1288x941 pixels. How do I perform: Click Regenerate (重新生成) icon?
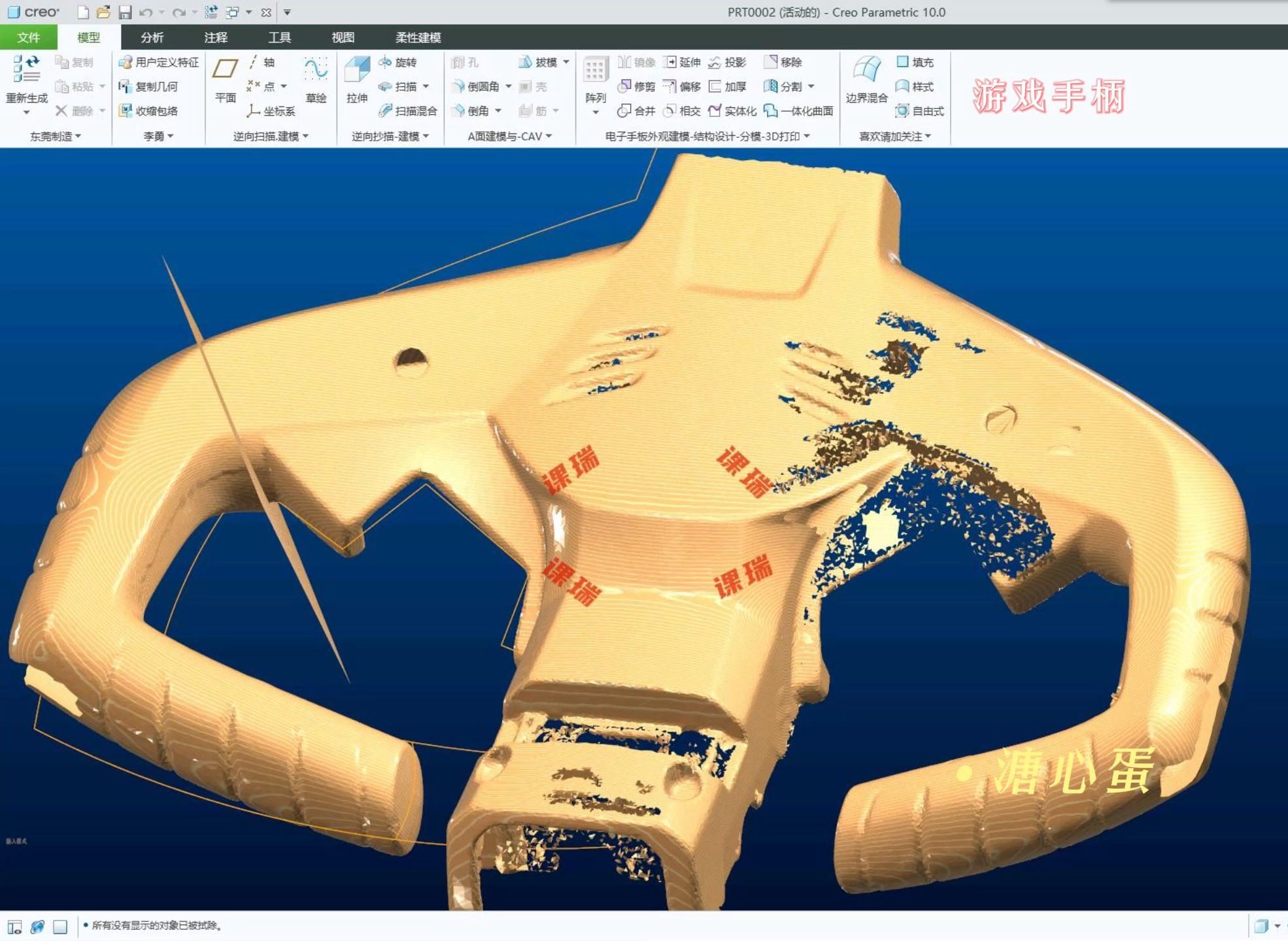point(26,69)
